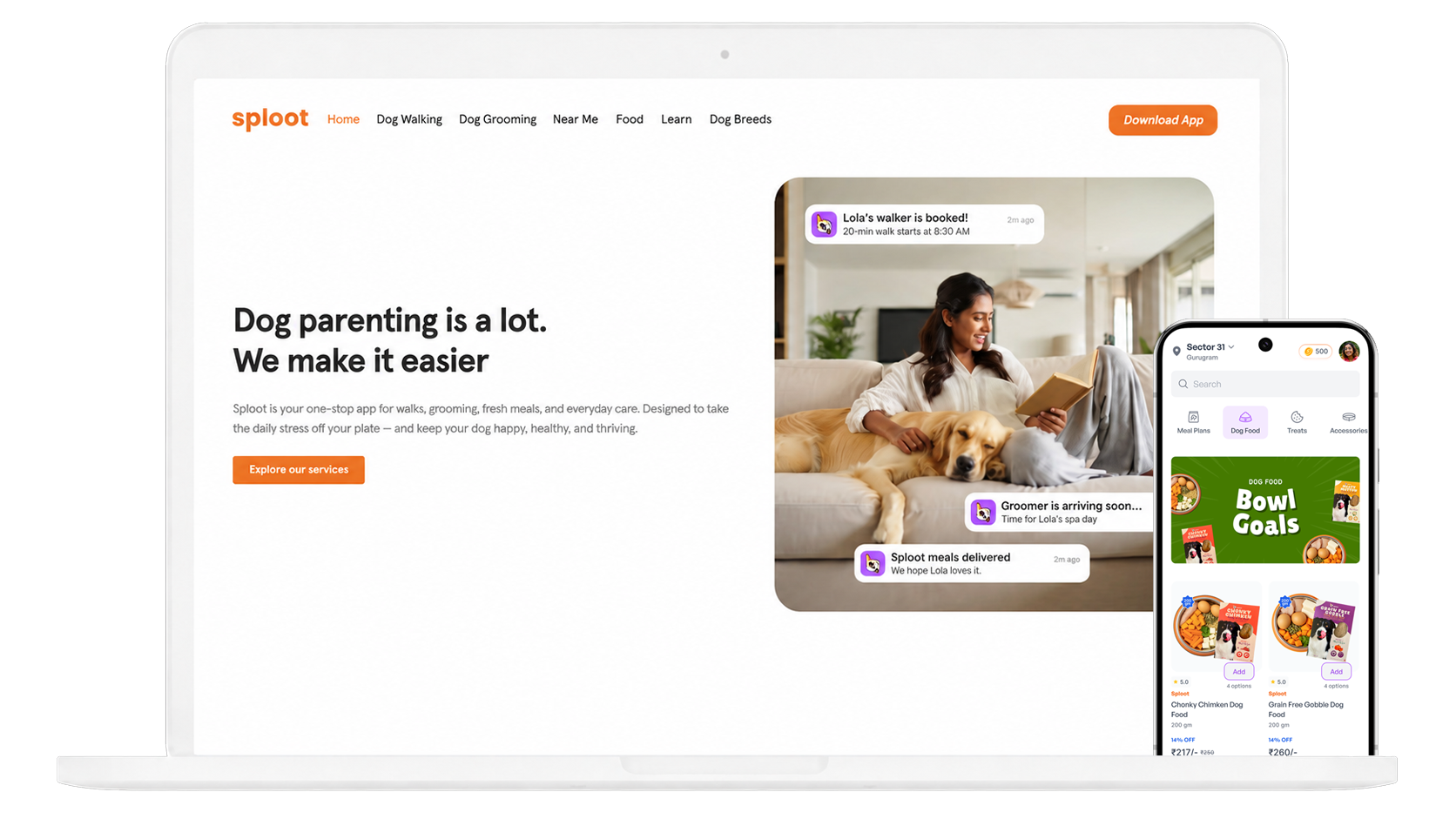Open the Dog Breeds page
Screen dimensions: 1456x819
pyautogui.click(x=740, y=119)
